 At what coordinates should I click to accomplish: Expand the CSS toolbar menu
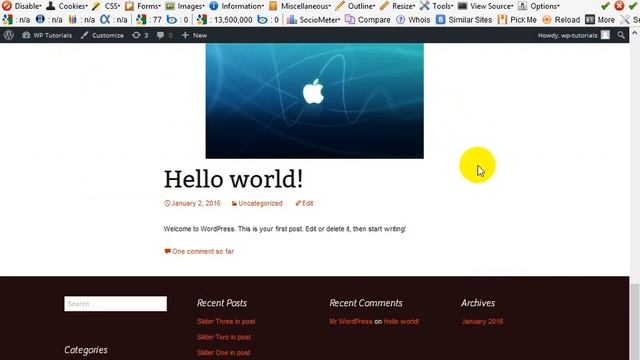click(106, 6)
